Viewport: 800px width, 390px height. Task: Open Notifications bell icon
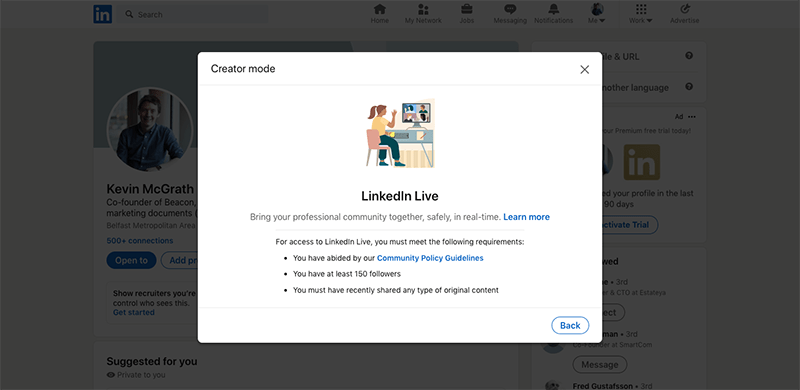pos(554,9)
